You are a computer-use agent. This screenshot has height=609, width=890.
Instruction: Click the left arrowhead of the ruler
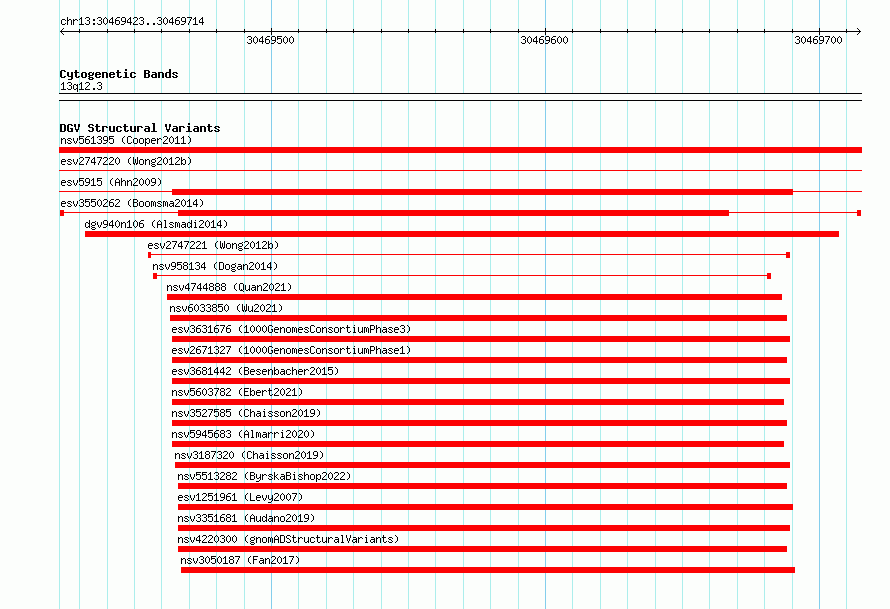click(x=62, y=31)
